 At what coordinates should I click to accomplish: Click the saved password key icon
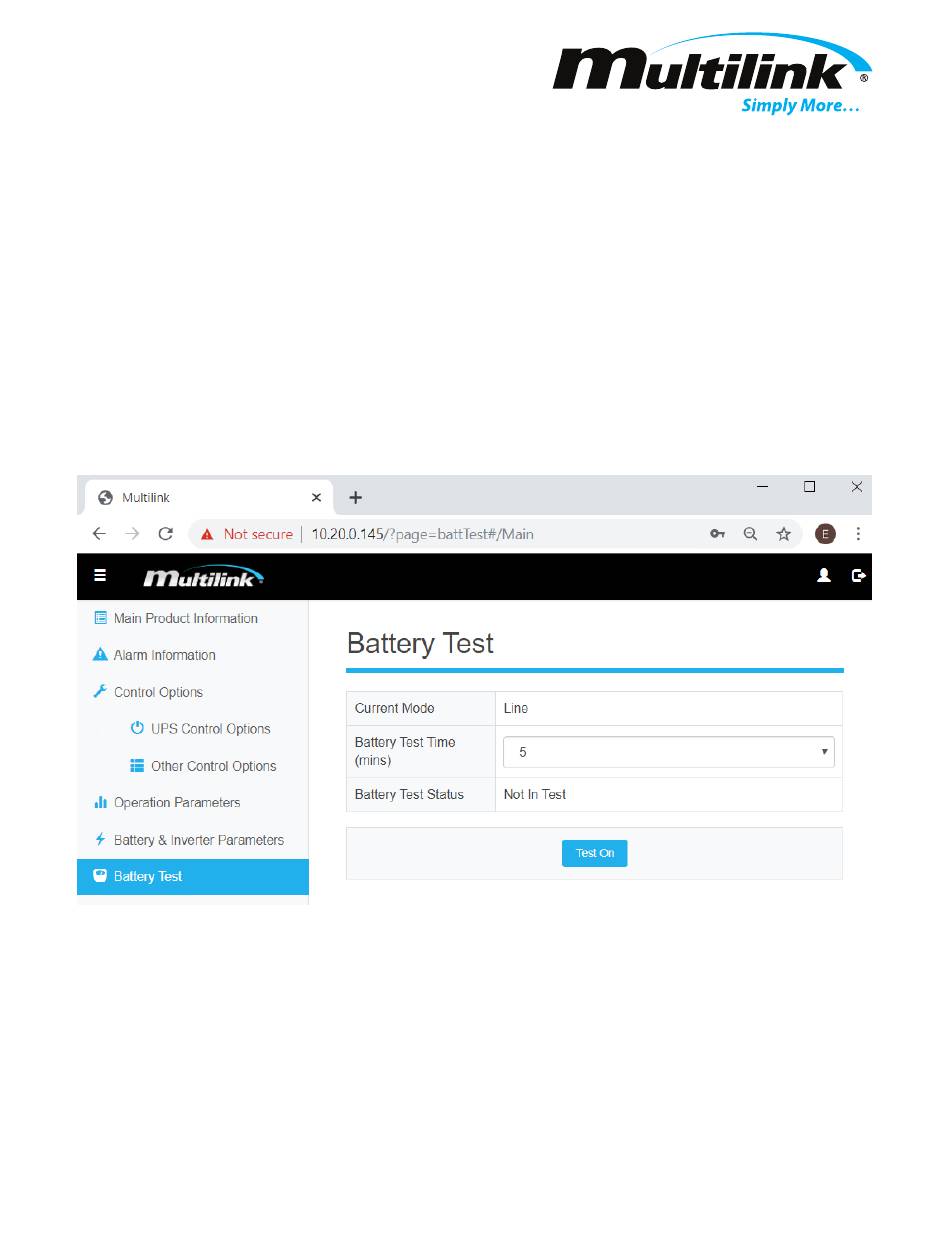717,534
